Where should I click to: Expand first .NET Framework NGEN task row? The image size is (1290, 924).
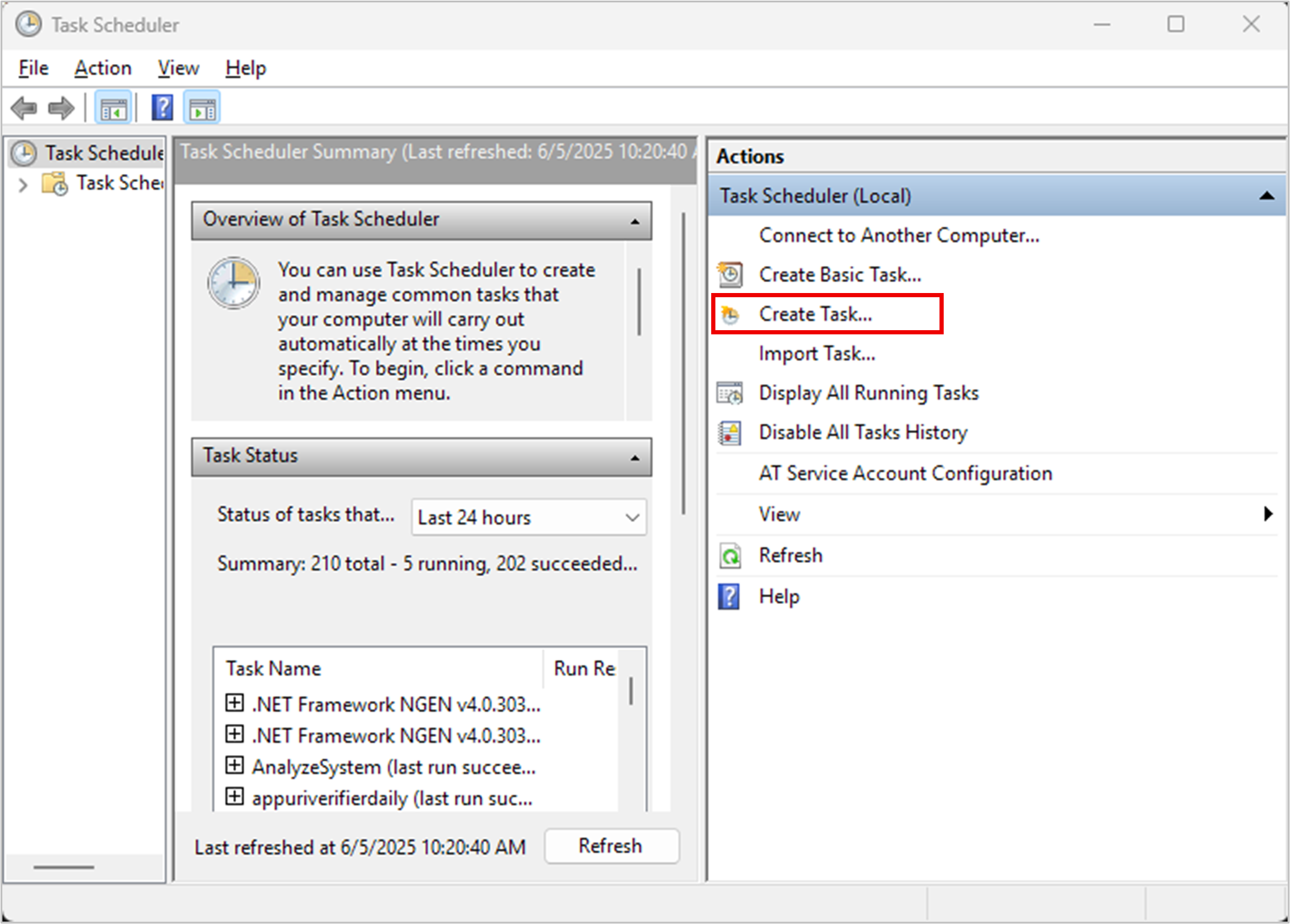click(234, 702)
